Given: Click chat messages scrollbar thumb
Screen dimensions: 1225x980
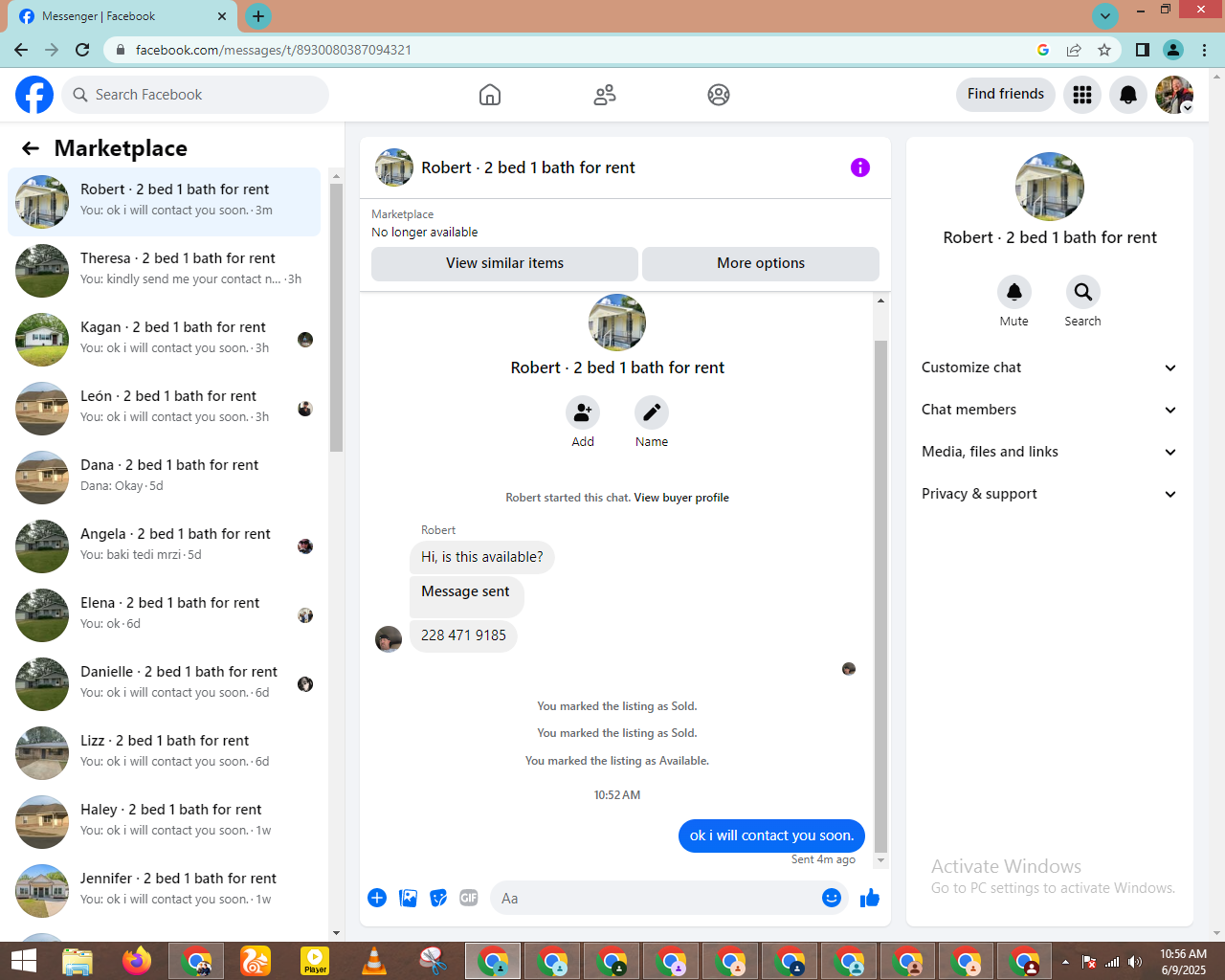Looking at the screenshot, I should point(880,595).
